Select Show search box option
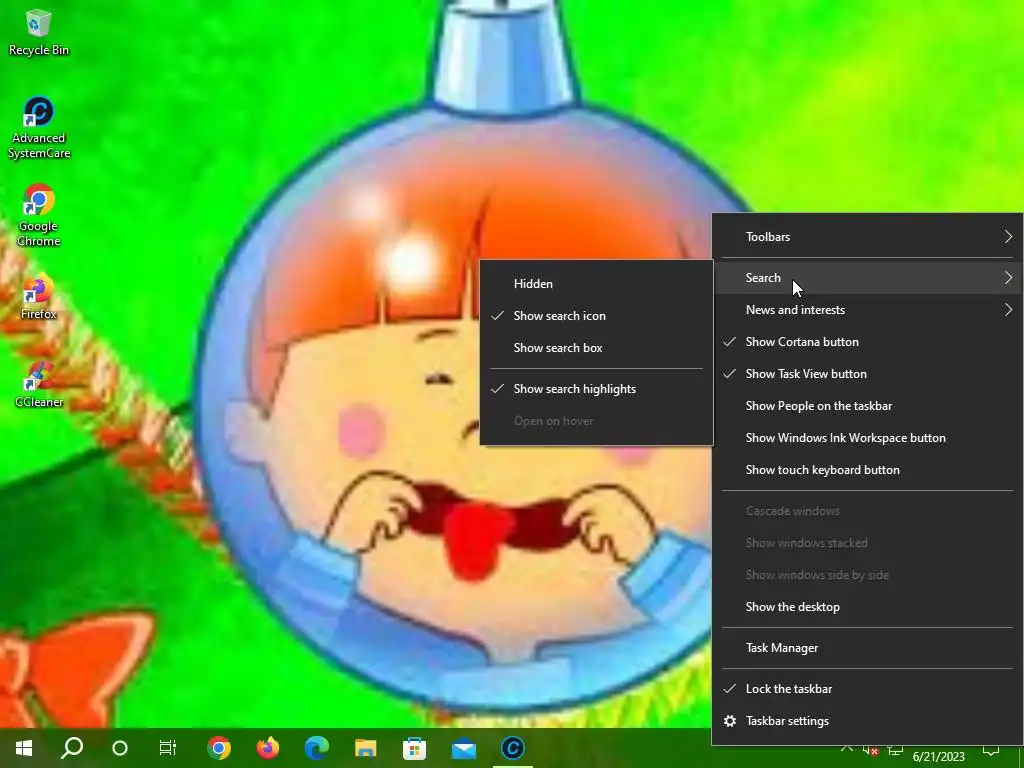The image size is (1024, 768). tap(596, 347)
